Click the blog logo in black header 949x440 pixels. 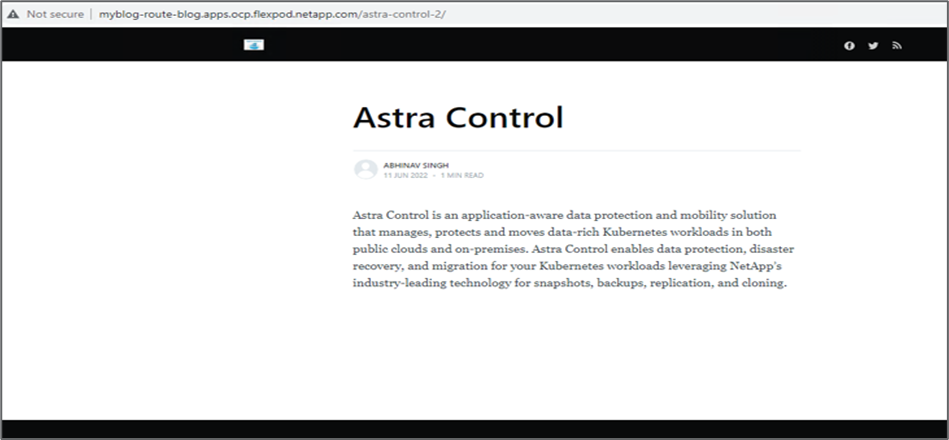pyautogui.click(x=254, y=45)
